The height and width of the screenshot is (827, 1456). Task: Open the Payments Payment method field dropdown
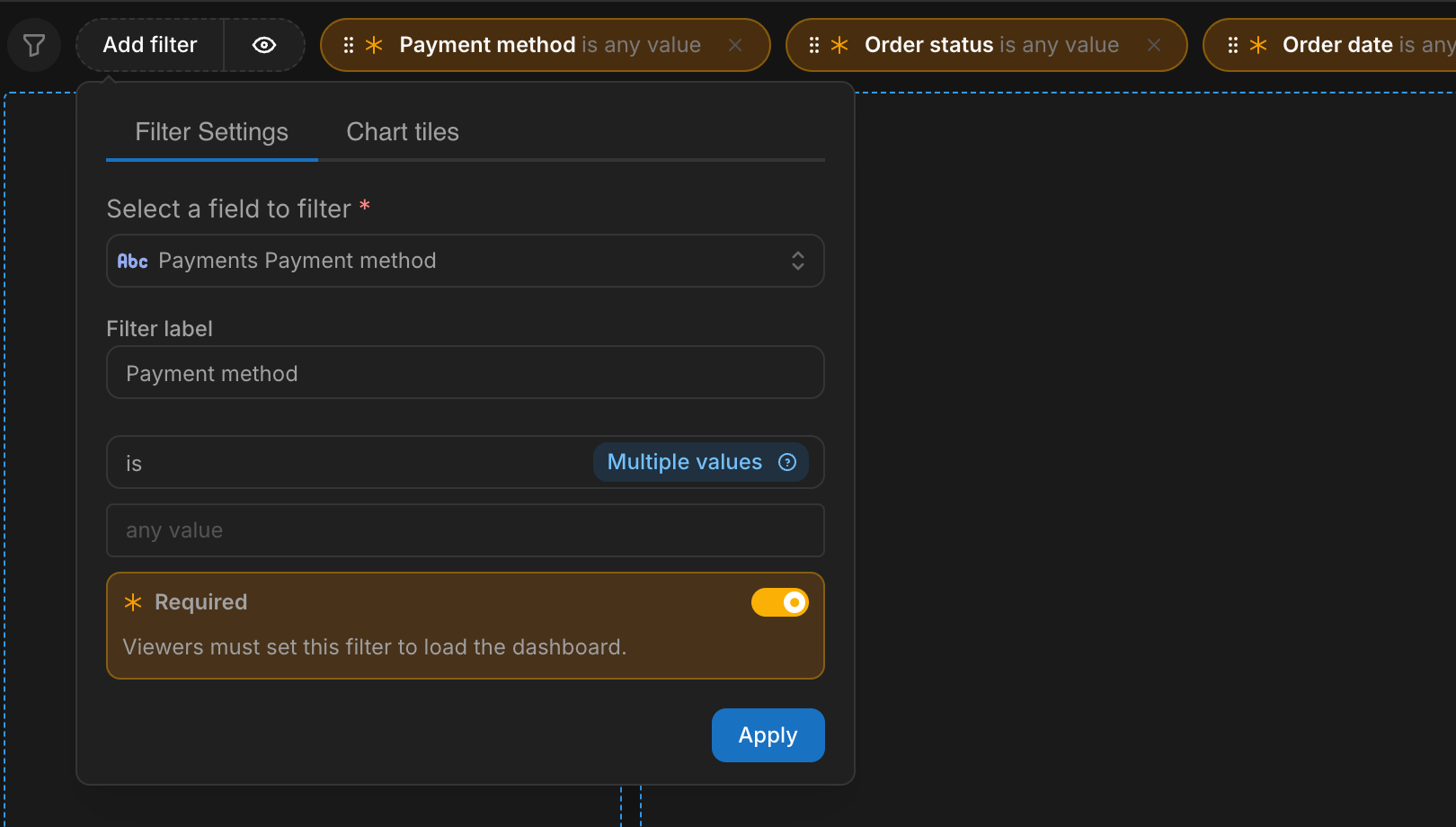pos(466,261)
